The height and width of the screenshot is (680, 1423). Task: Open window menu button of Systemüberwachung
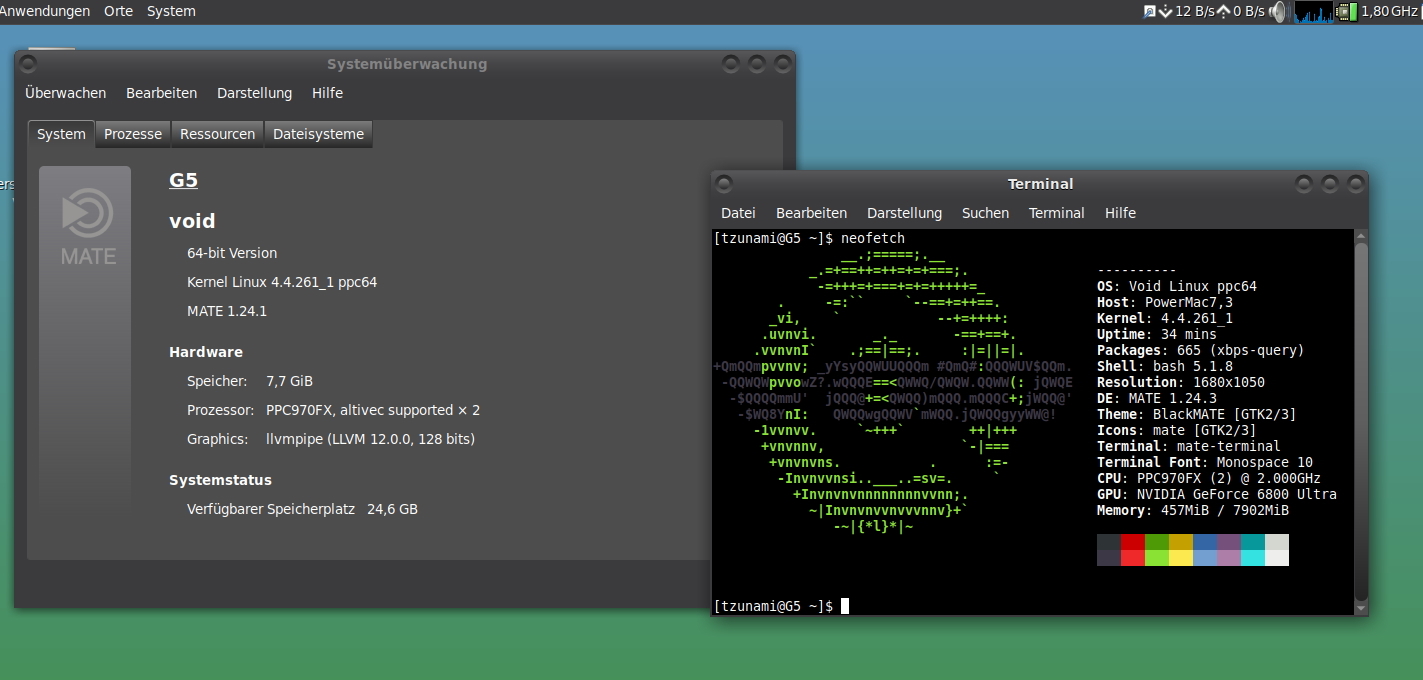point(28,64)
